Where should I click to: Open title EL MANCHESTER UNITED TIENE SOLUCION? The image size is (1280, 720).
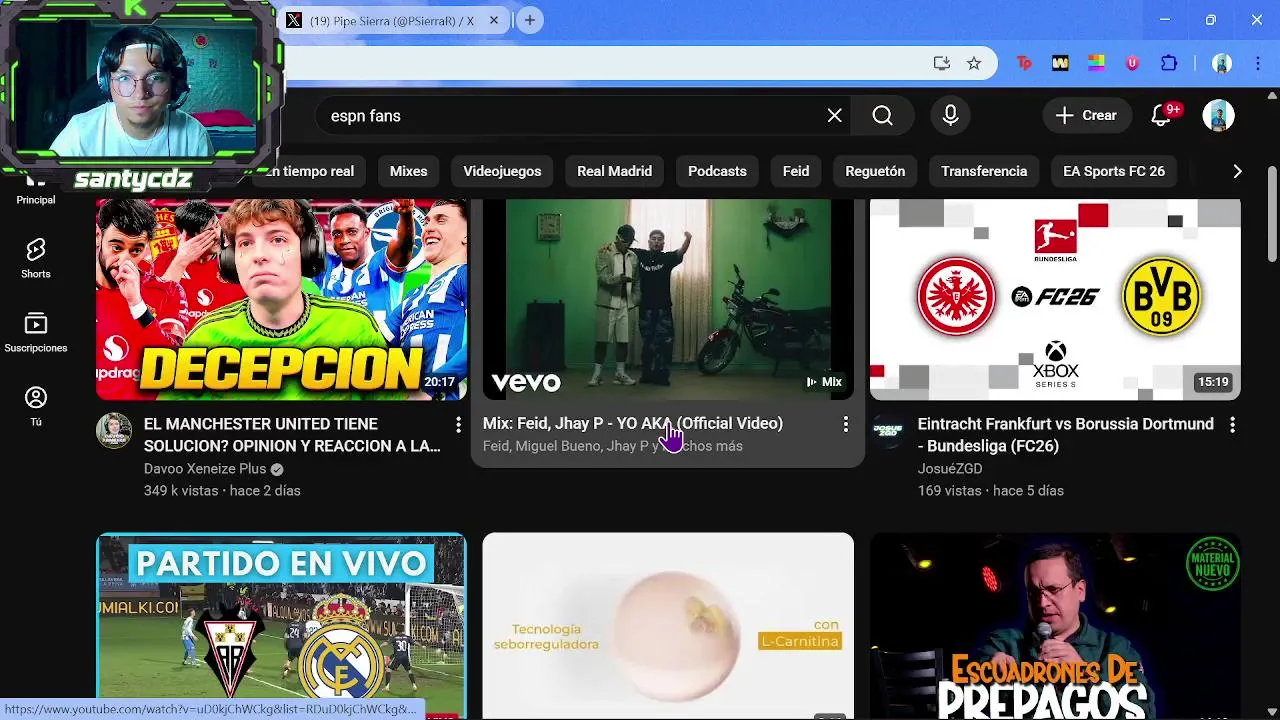[292, 435]
